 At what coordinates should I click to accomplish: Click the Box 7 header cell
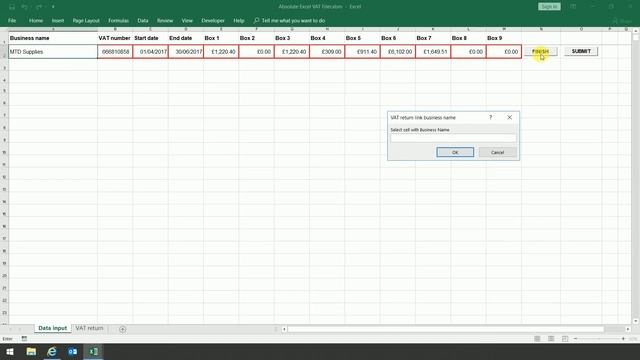coord(433,38)
